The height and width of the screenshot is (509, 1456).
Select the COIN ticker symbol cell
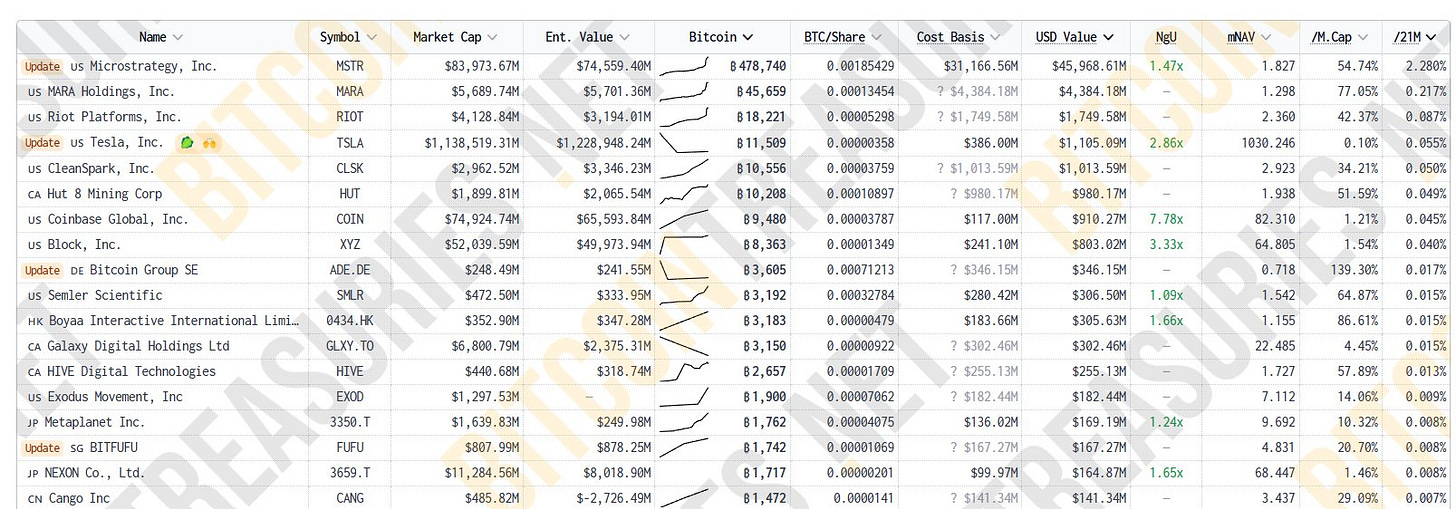(350, 219)
